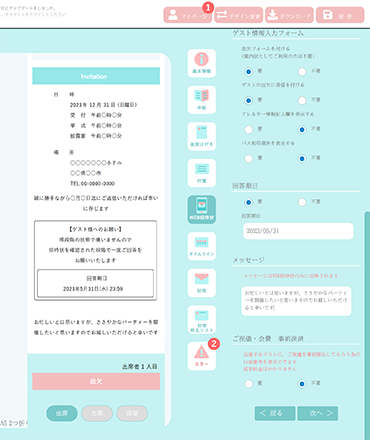370x440 pixels.
Task: Go back with the 戻る button
Action: [275, 413]
